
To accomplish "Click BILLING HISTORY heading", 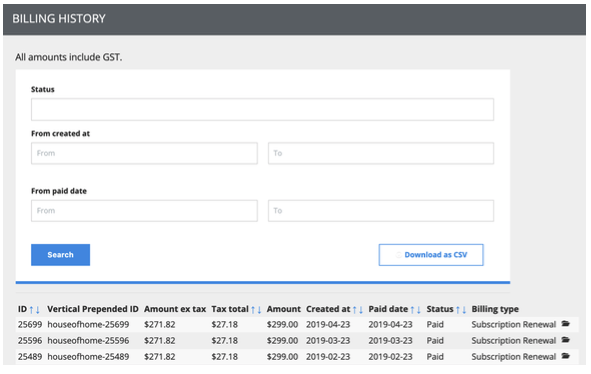I will 59,19.
